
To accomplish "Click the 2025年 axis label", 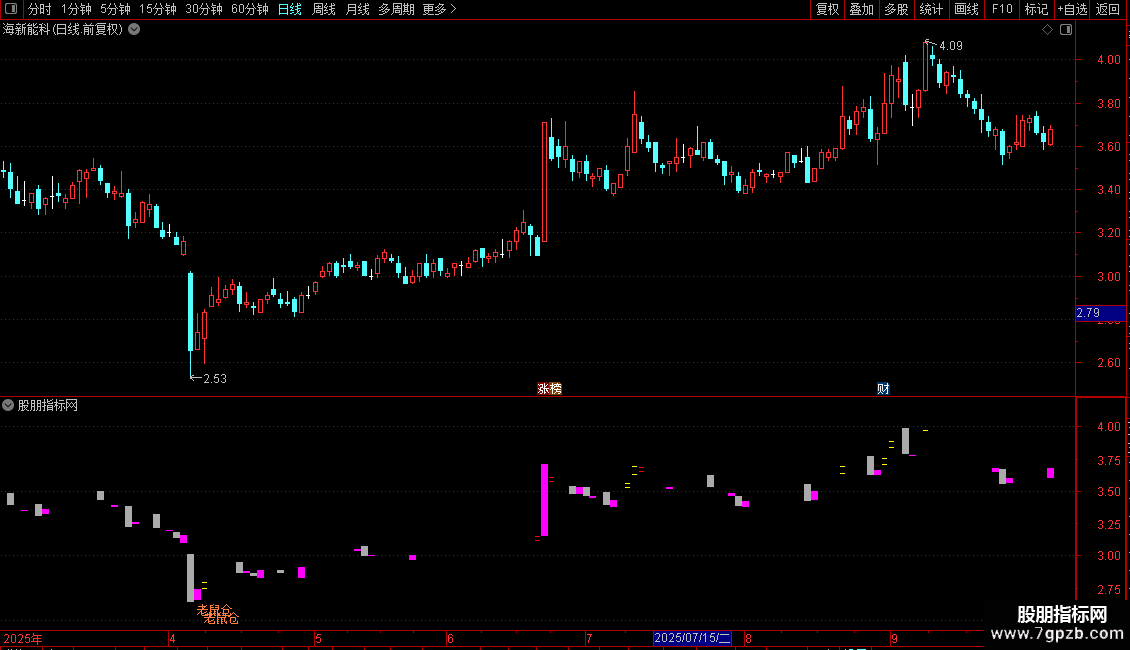I will coord(23,638).
